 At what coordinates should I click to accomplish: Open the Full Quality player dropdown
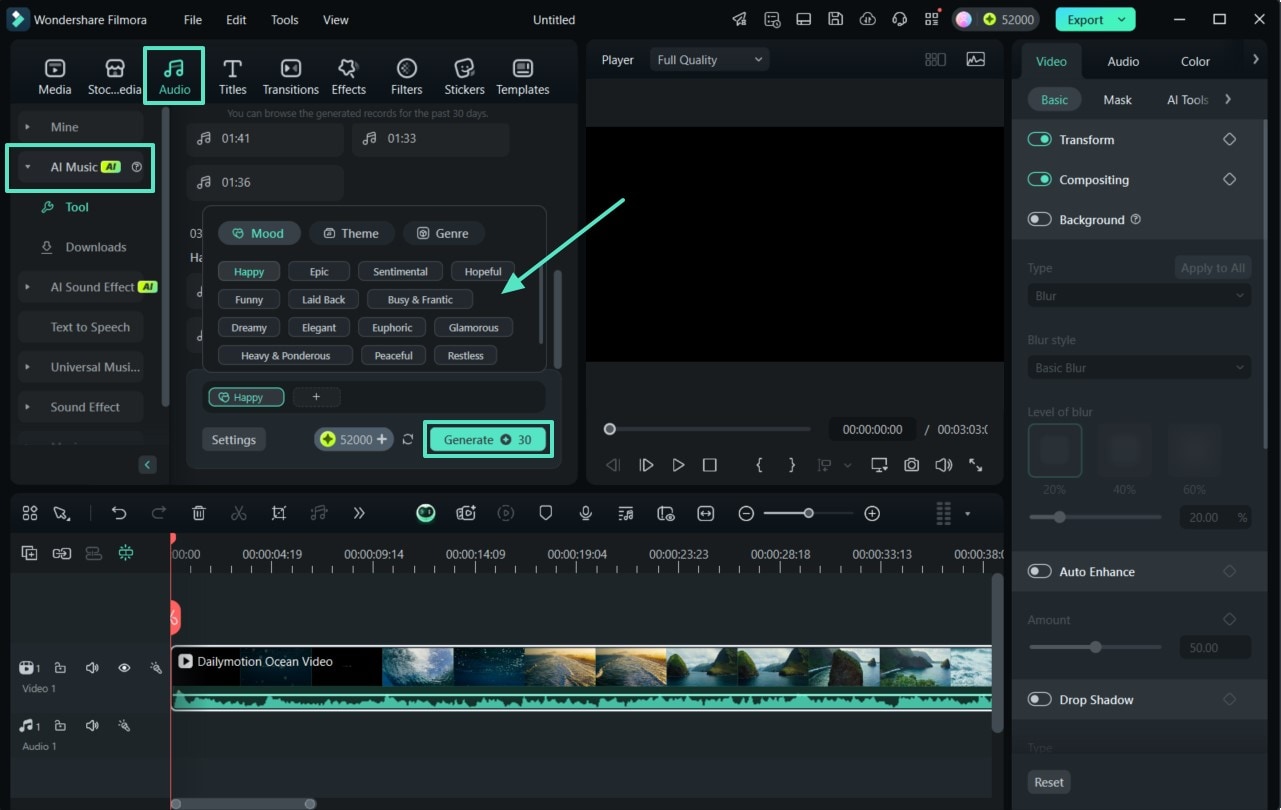tap(710, 60)
